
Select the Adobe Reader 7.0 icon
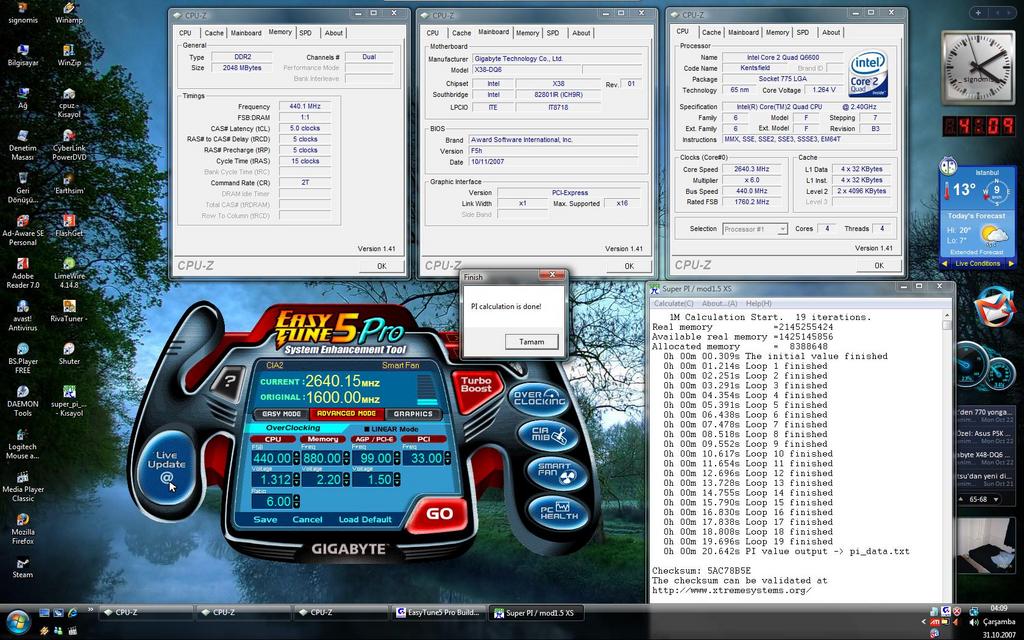[23, 273]
